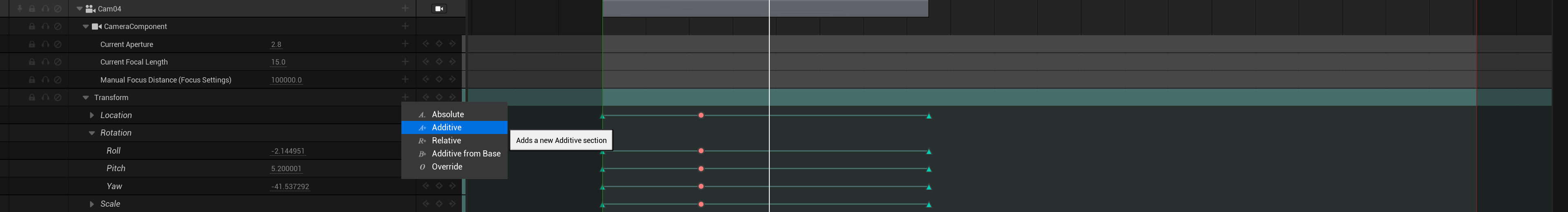Image resolution: width=1568 pixels, height=212 pixels.
Task: Go to next key on Yaw row
Action: [x=452, y=186]
